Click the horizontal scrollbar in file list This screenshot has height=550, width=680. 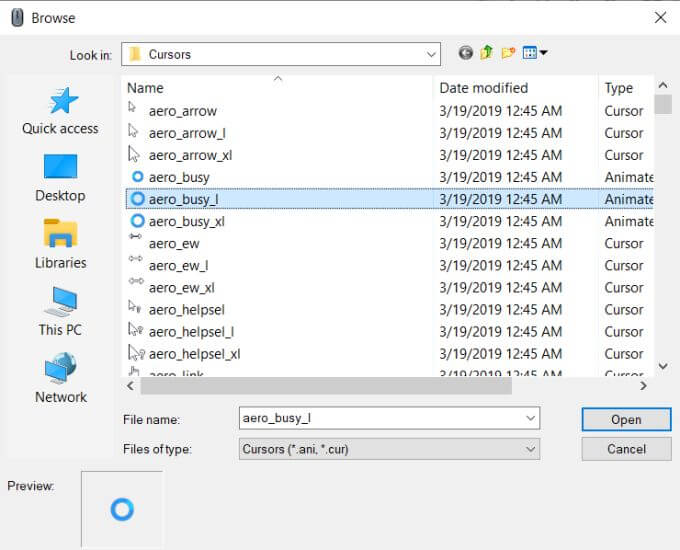click(330, 385)
